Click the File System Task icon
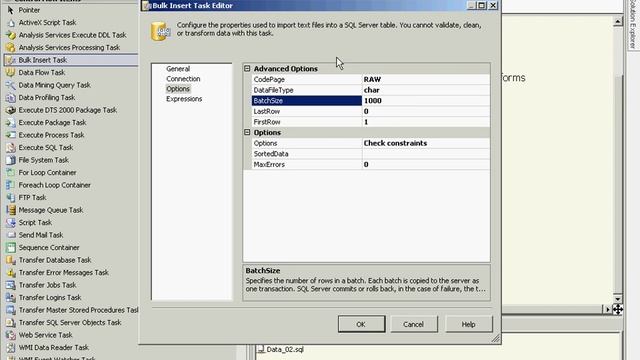 [x=11, y=160]
